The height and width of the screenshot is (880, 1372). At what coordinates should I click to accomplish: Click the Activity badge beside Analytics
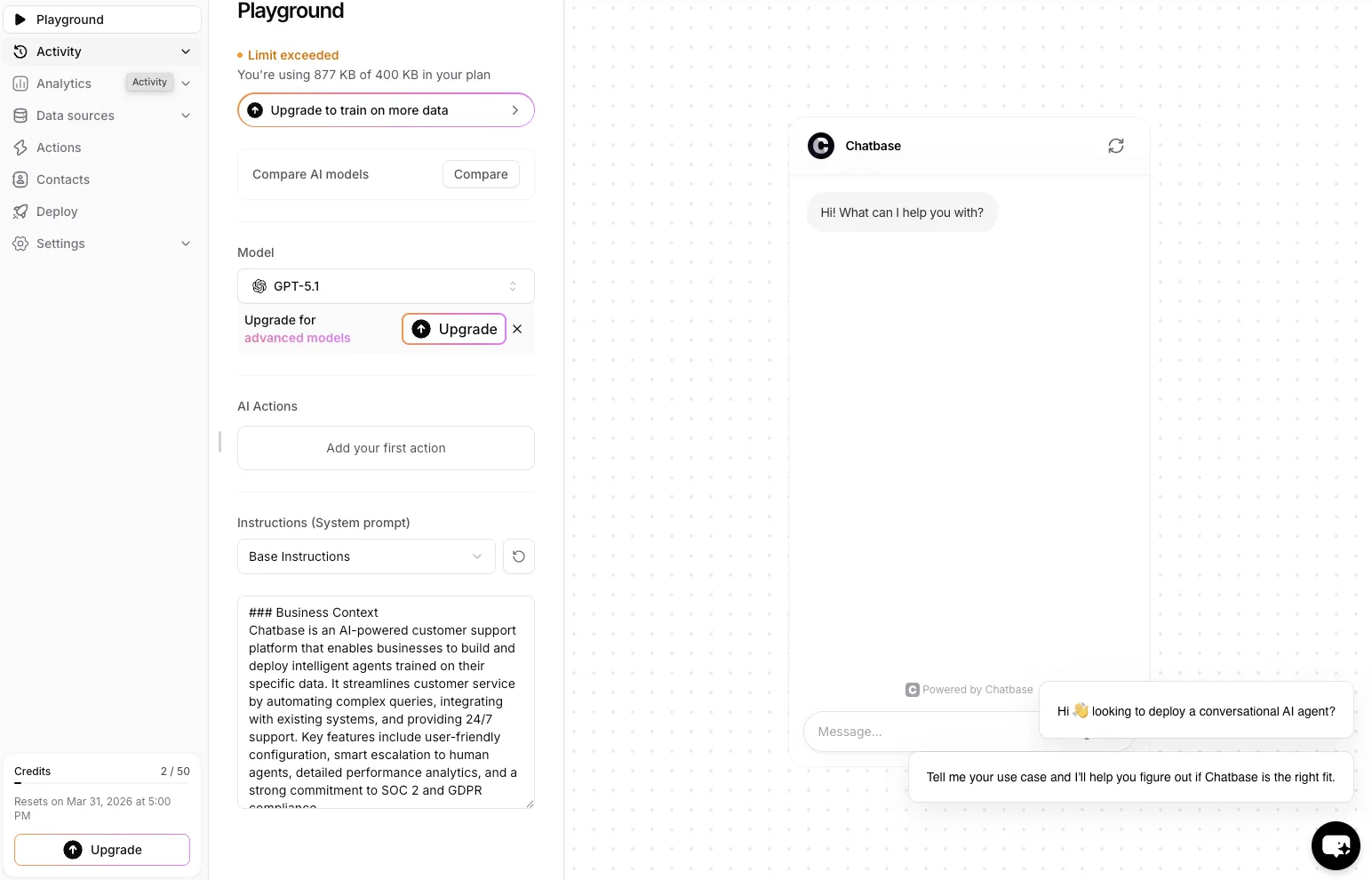(148, 82)
